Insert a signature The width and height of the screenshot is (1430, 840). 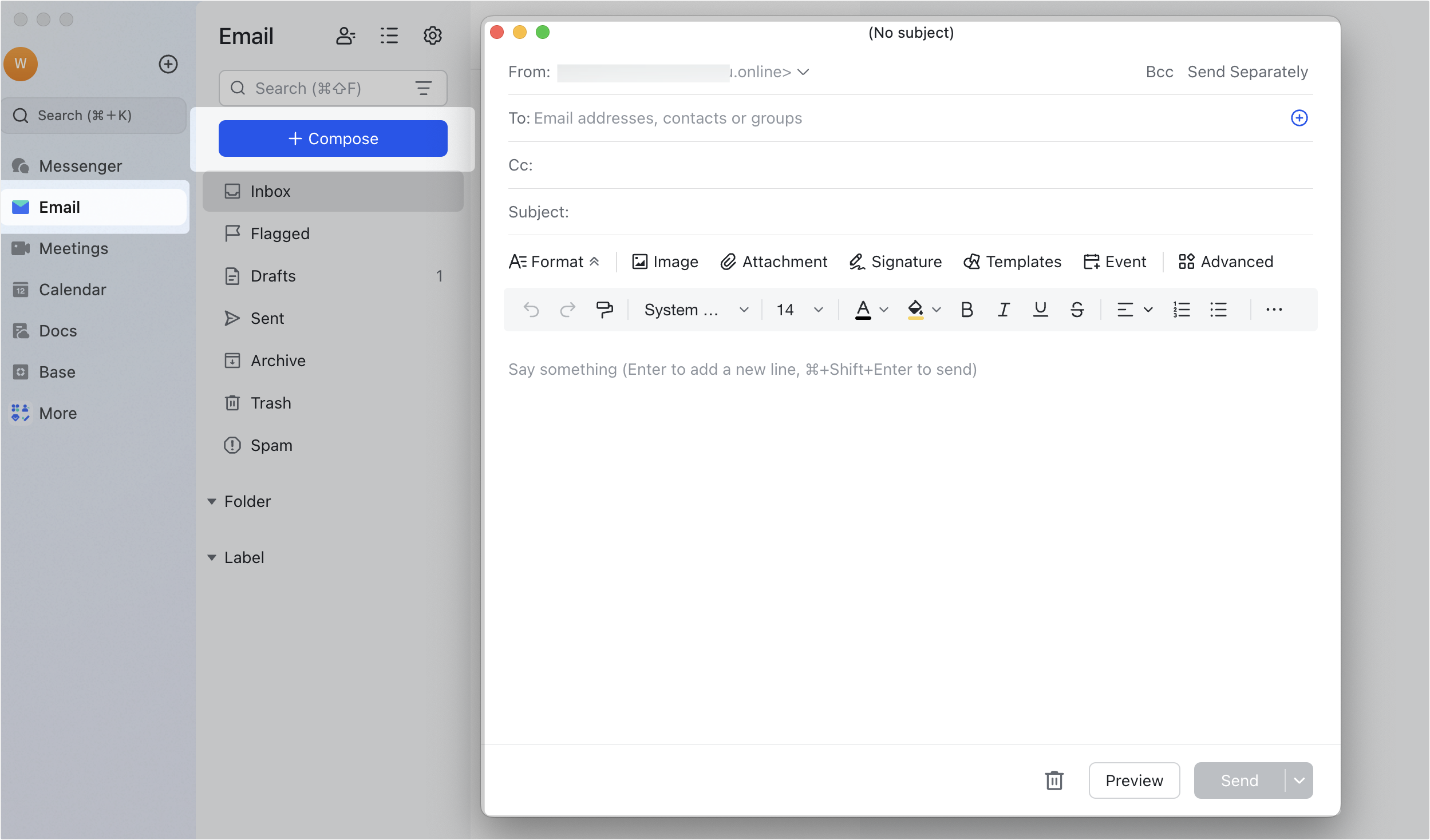(894, 261)
